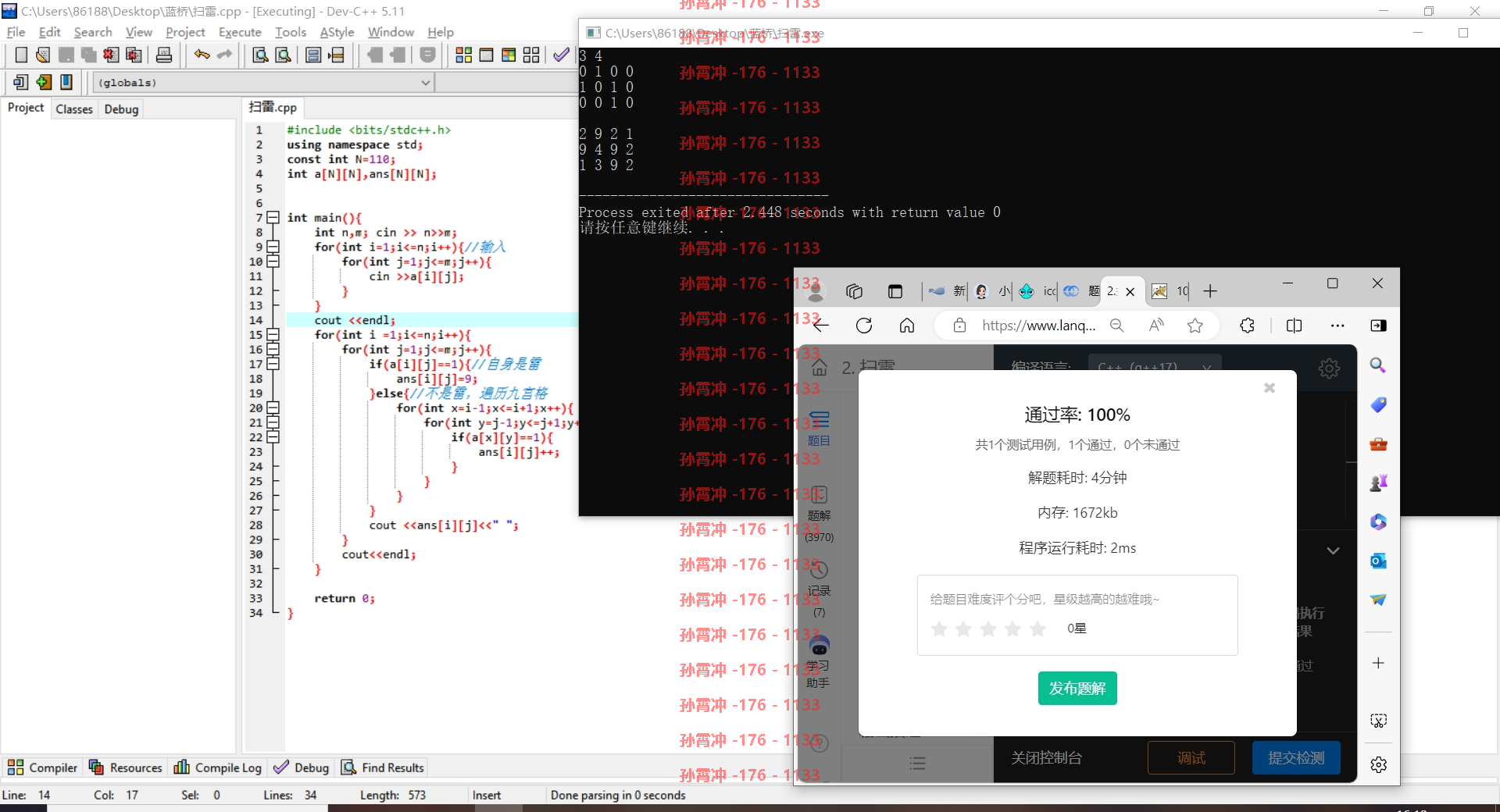Image resolution: width=1500 pixels, height=812 pixels.
Task: Open the Replace dialog icon
Action: pos(284,55)
